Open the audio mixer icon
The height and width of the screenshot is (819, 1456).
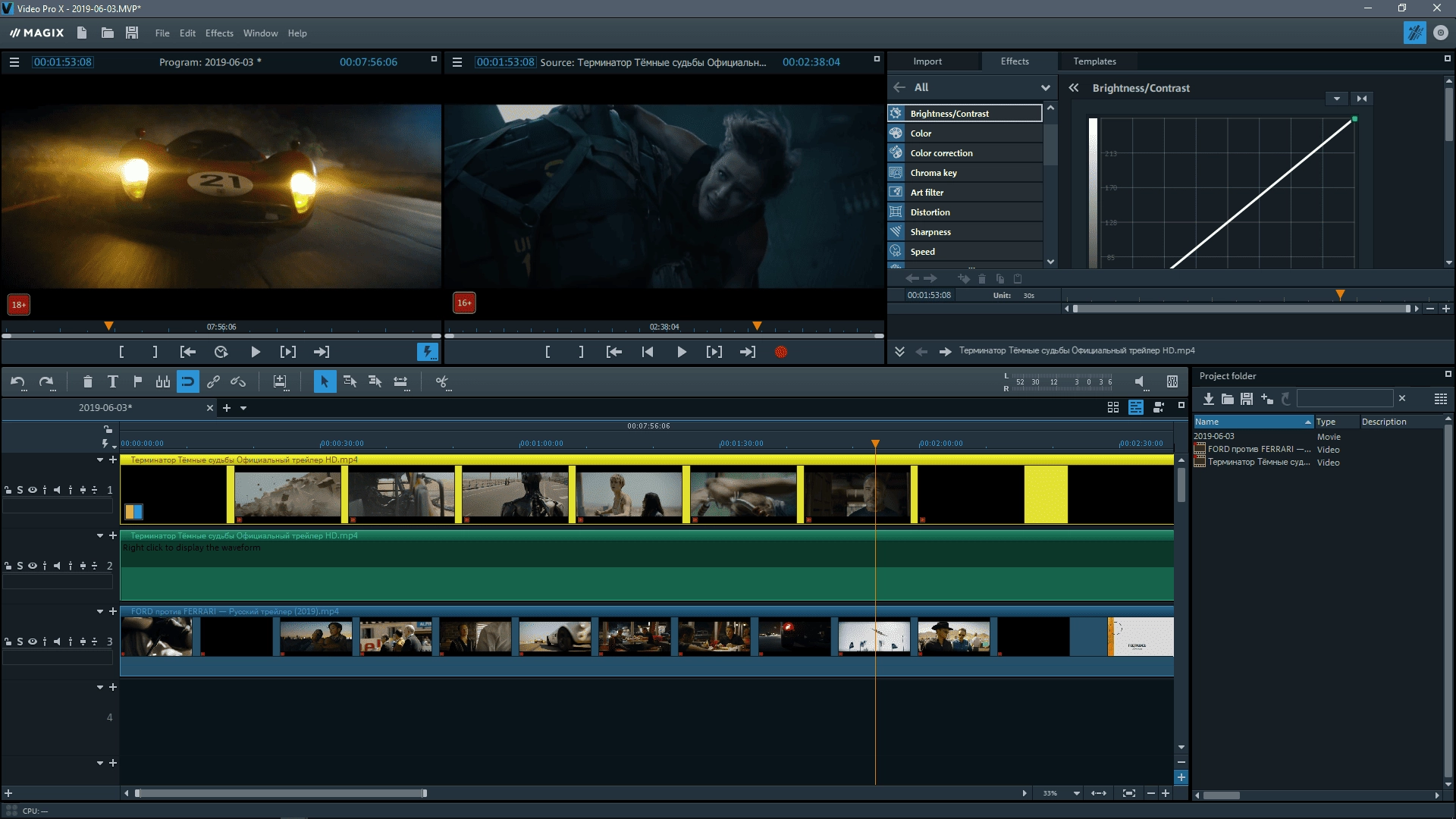point(1172,381)
